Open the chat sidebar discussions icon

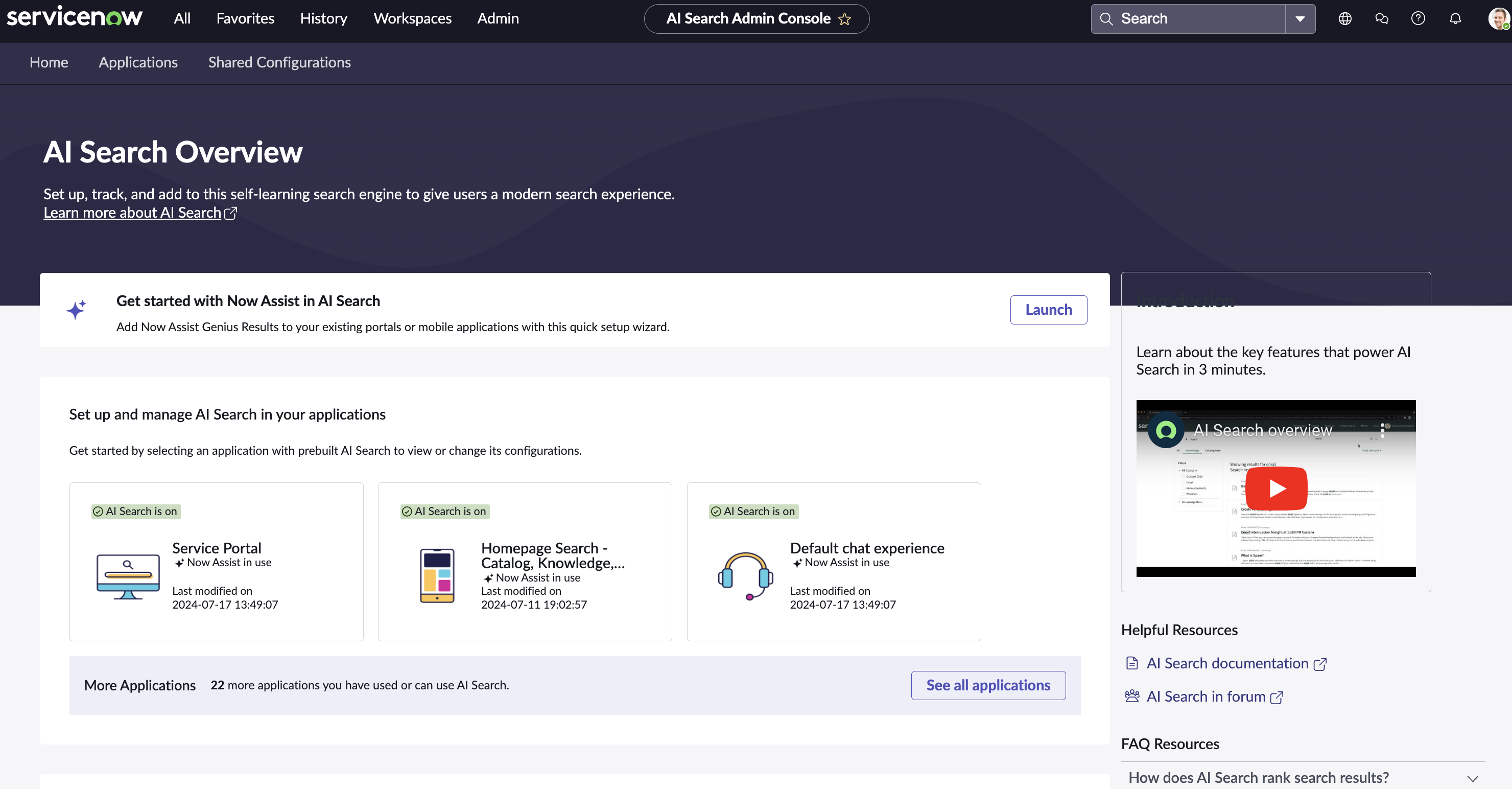click(1382, 19)
